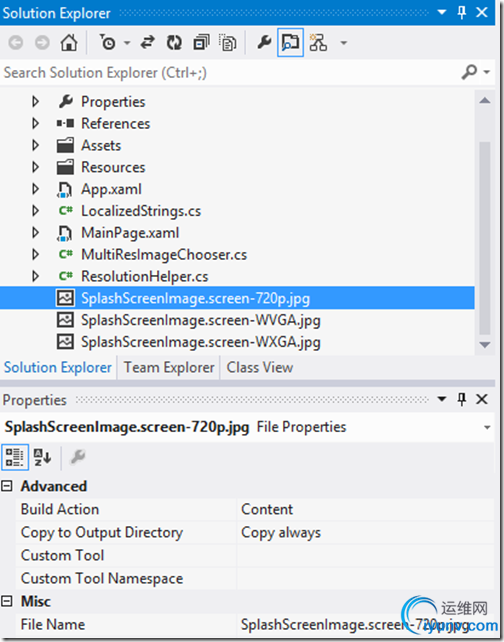The width and height of the screenshot is (504, 642).
Task: Switch to the Class View tab
Action: (x=260, y=367)
